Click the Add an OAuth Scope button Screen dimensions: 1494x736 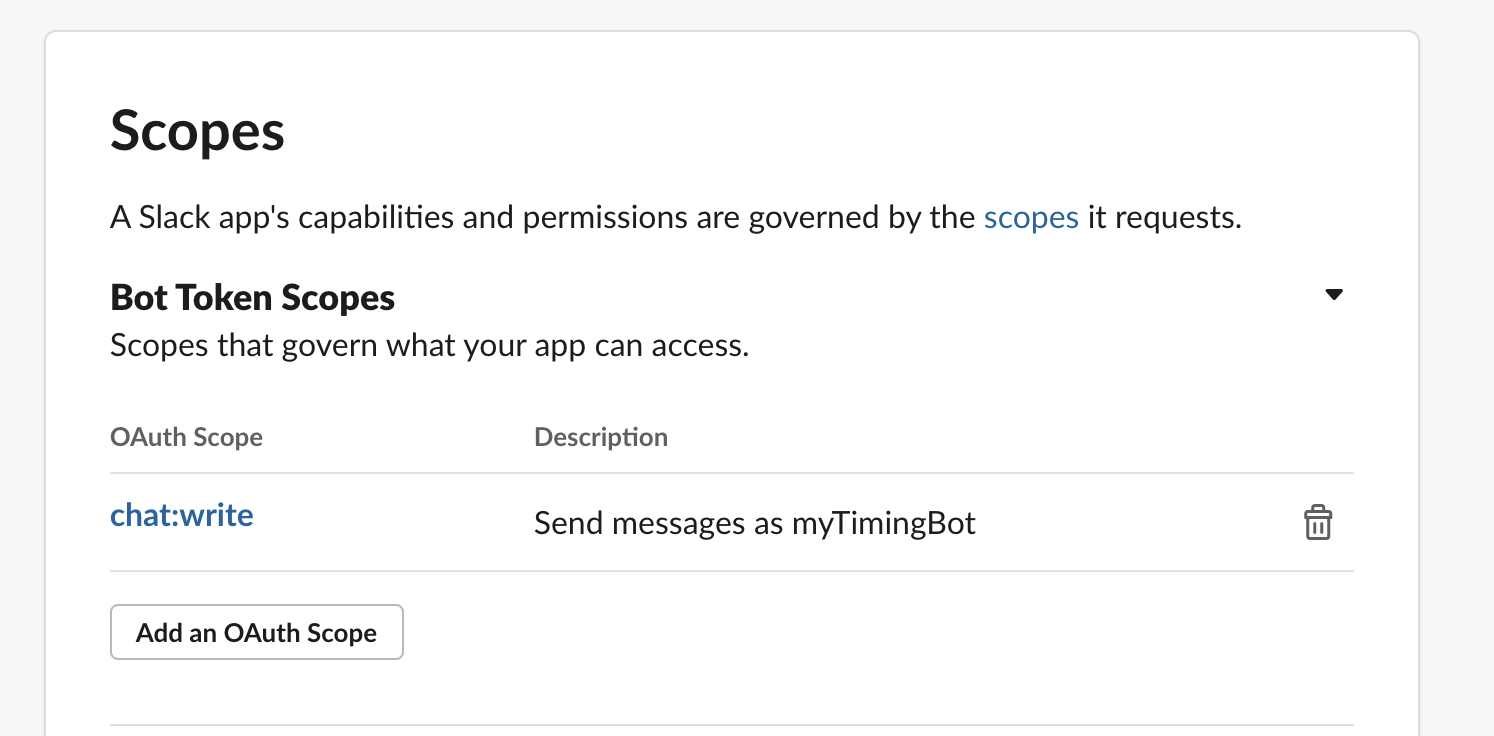(x=257, y=632)
